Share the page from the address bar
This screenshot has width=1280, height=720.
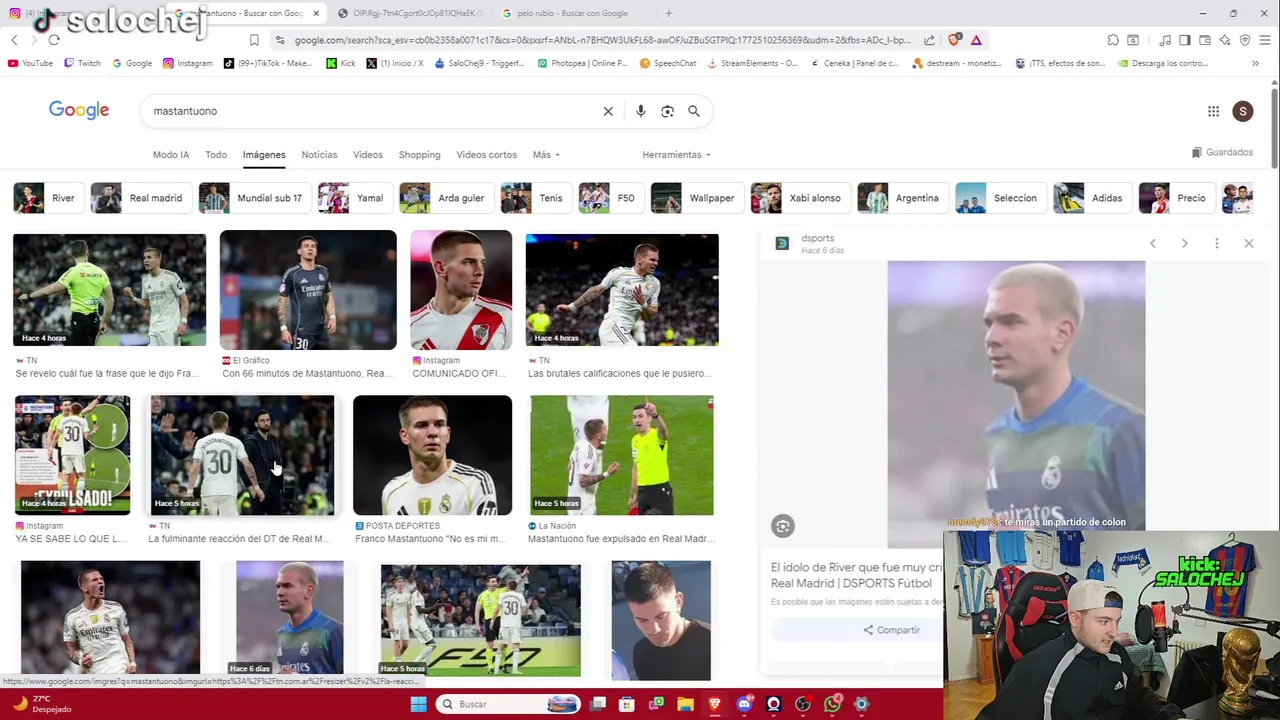point(929,40)
